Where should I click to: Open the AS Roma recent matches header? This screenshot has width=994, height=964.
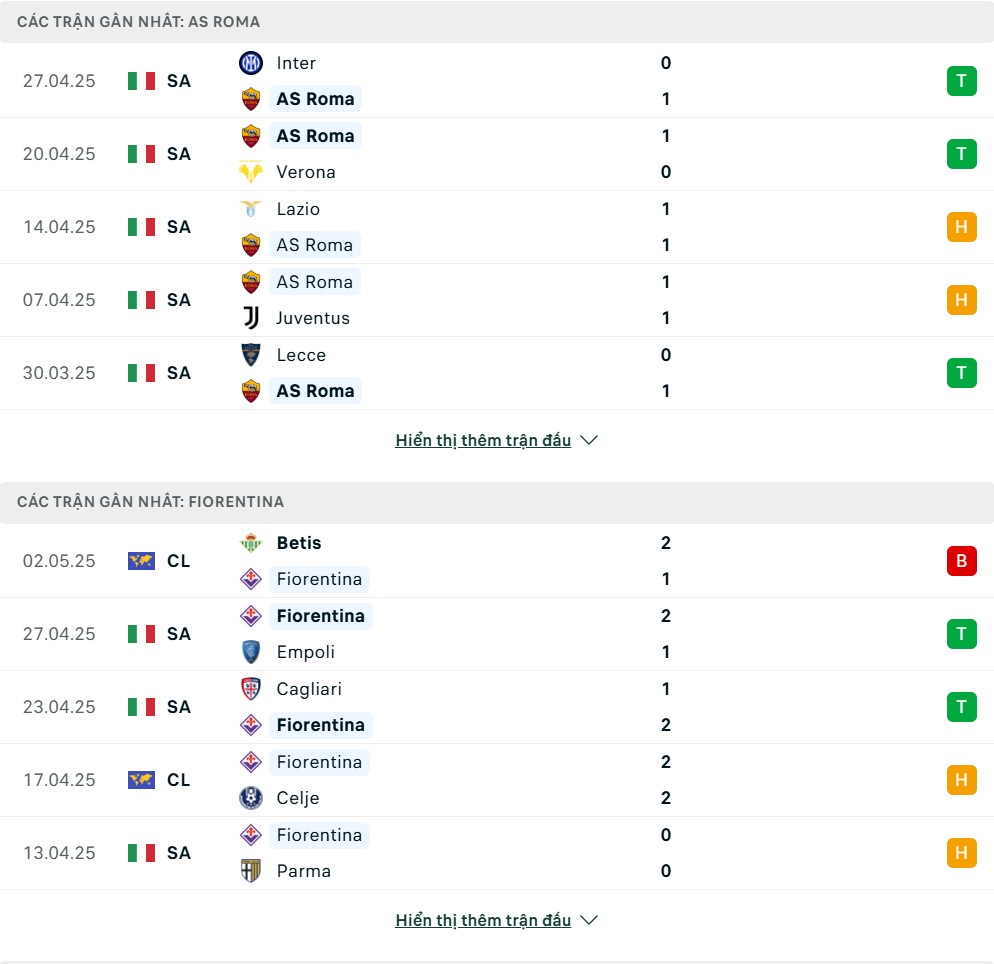tap(497, 22)
